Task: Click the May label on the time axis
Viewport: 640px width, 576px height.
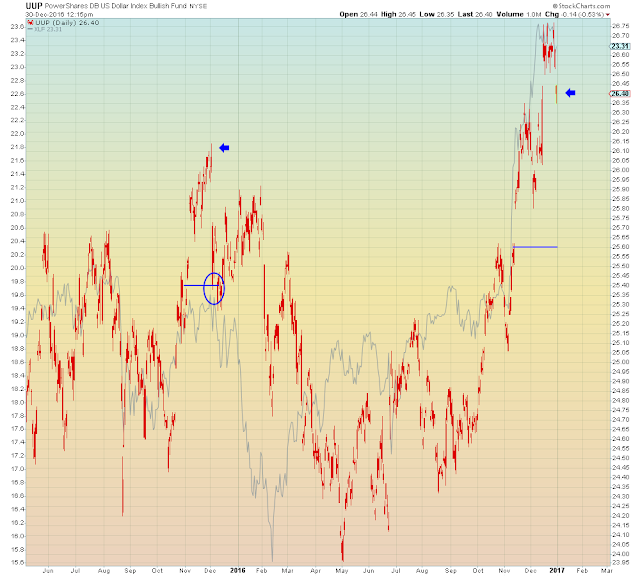Action: 342,571
